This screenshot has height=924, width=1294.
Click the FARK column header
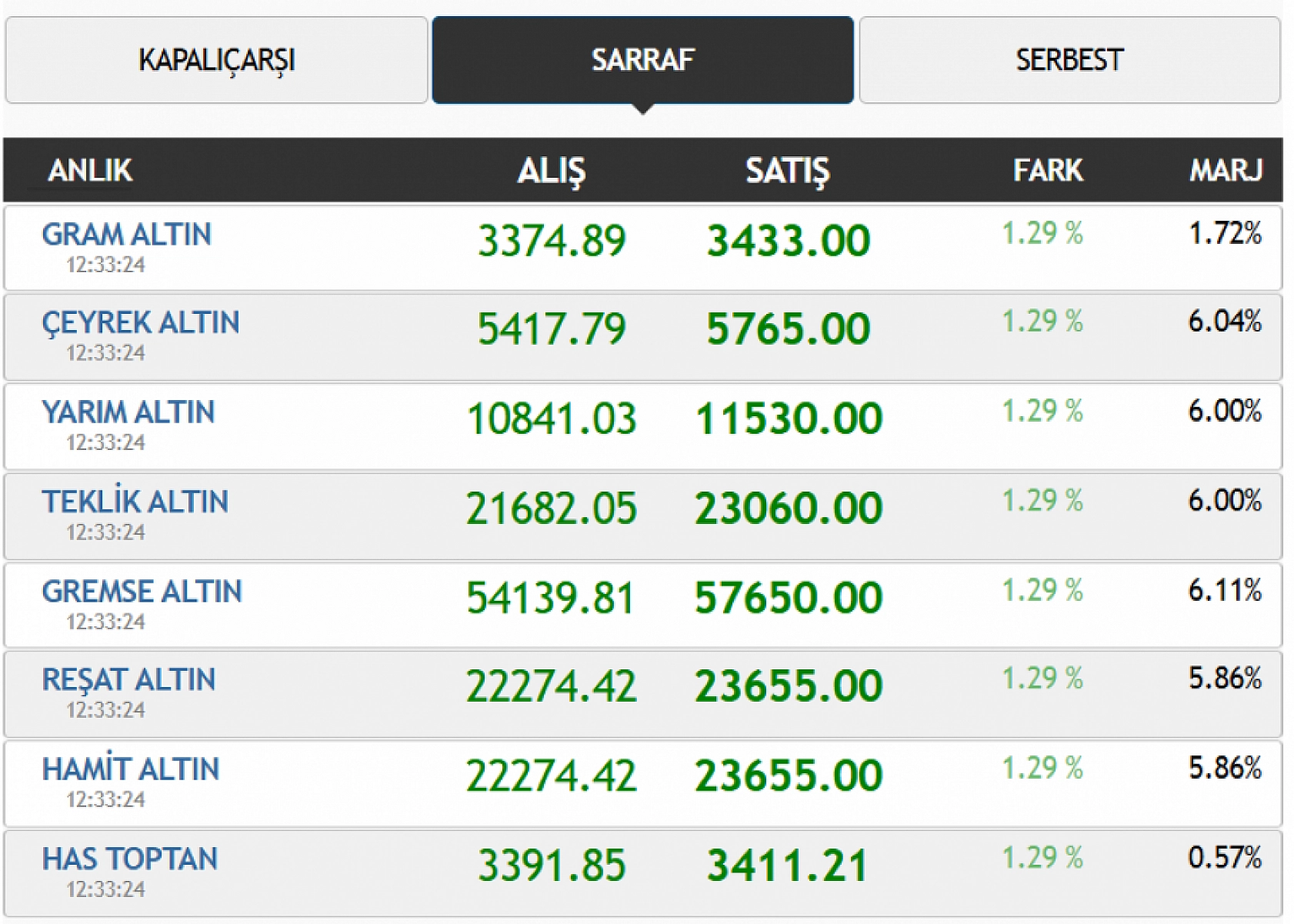pyautogui.click(x=1047, y=170)
